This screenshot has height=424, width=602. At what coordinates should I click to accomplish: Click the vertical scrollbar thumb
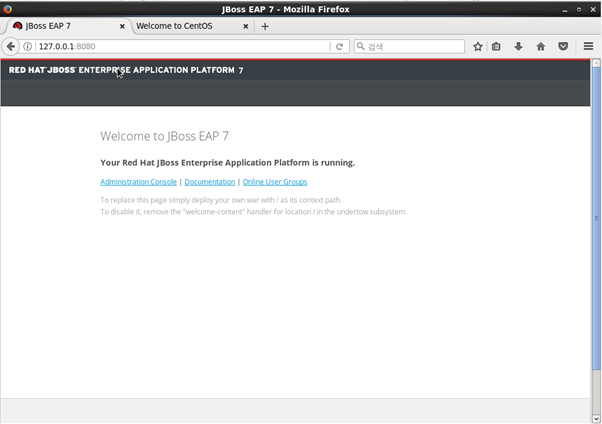pos(596,218)
